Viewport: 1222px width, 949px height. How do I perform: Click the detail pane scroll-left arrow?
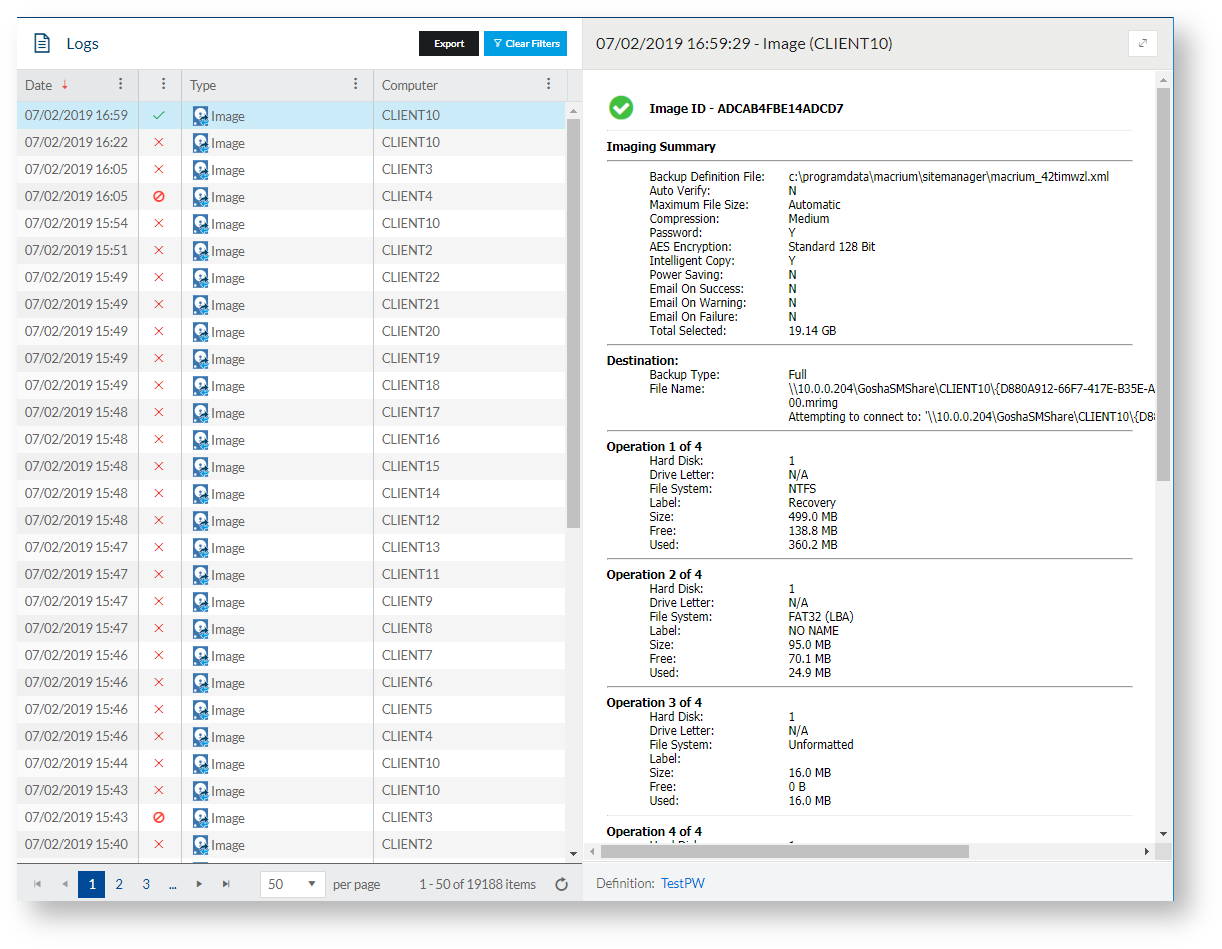(591, 851)
